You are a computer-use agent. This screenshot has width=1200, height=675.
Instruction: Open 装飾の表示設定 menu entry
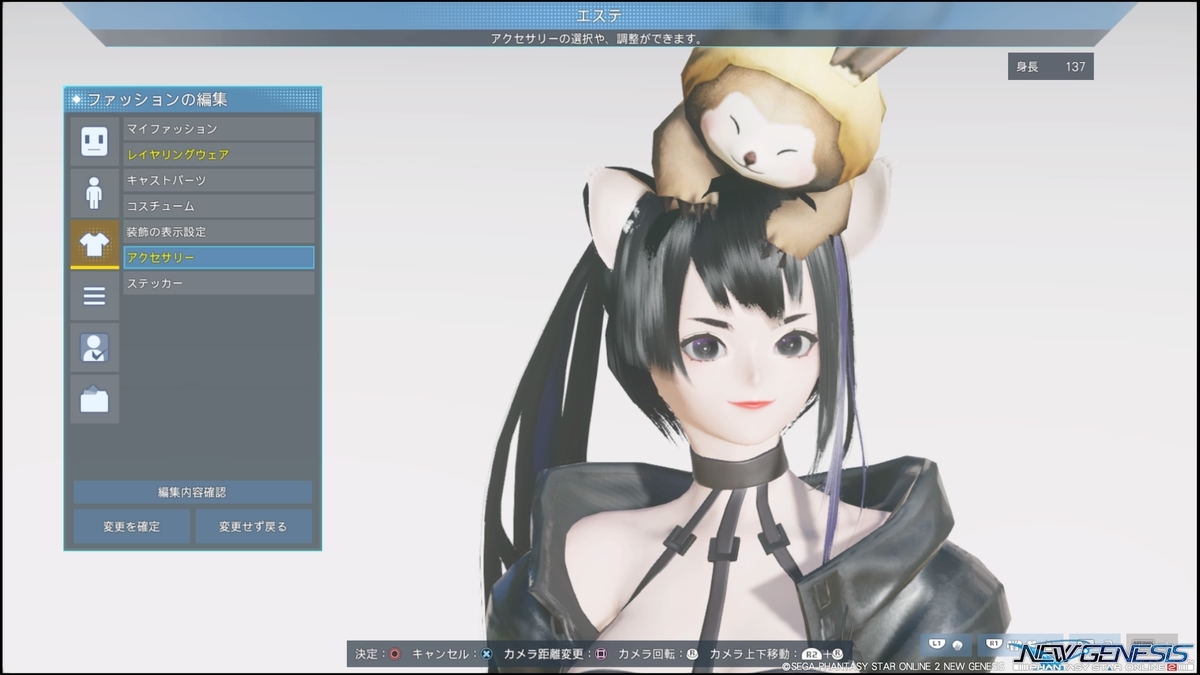tap(218, 232)
